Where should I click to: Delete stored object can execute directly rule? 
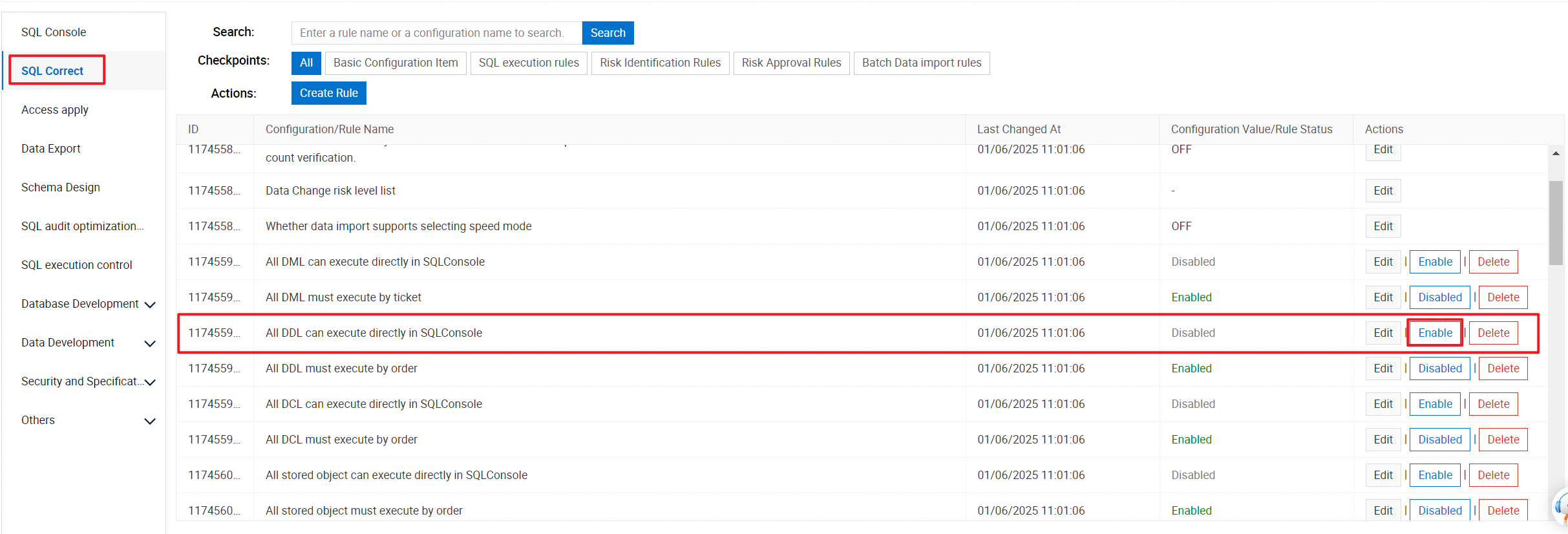coord(1494,475)
